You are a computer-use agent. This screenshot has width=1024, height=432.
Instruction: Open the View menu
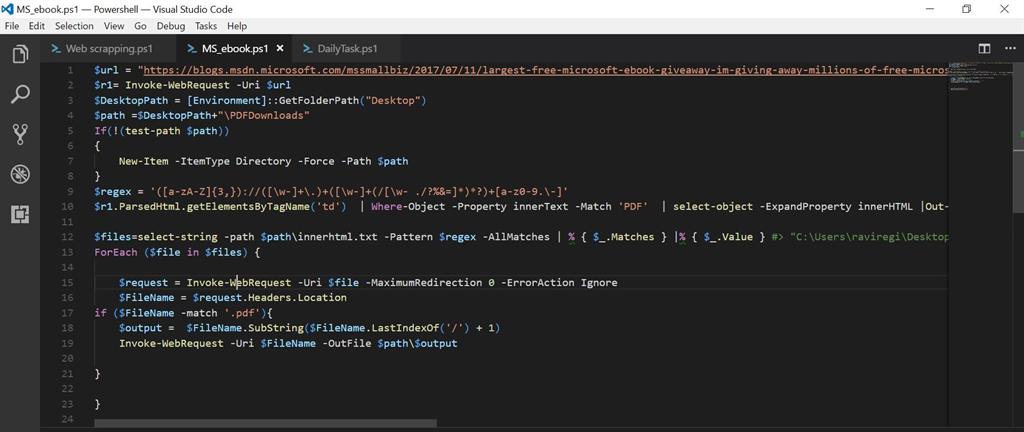(x=114, y=26)
